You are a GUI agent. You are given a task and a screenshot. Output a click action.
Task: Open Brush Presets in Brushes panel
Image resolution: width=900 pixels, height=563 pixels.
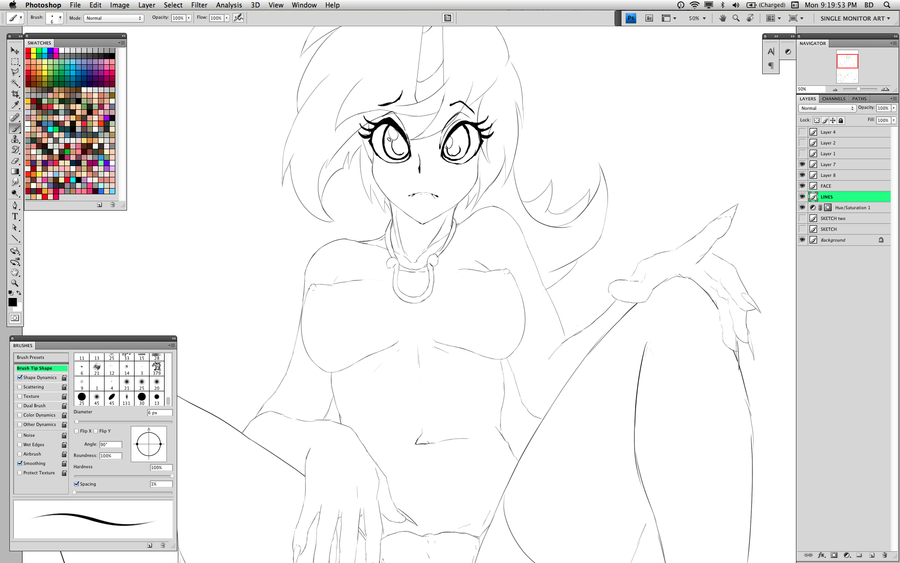tap(41, 358)
